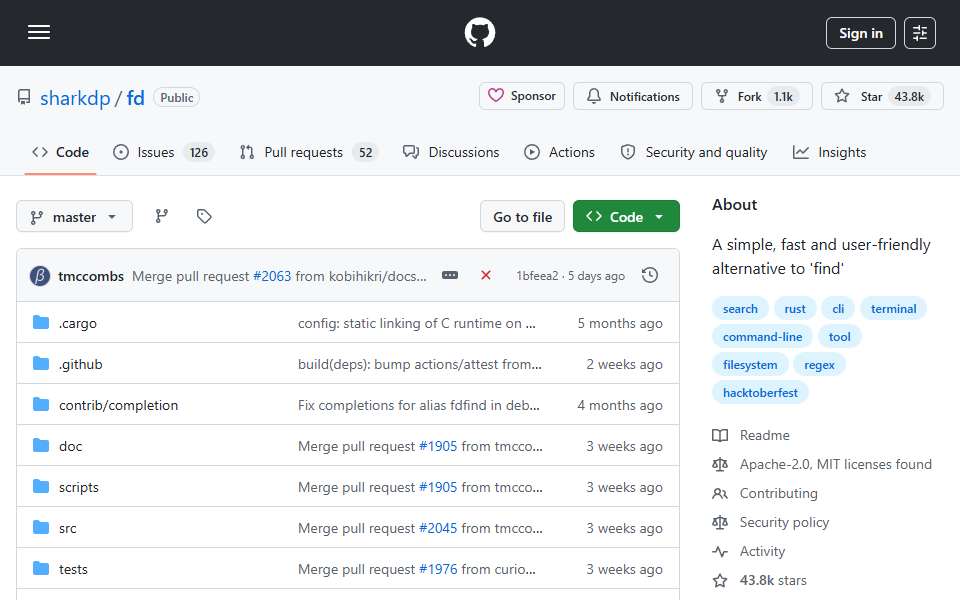Click the 1.1k fork count

(x=783, y=97)
